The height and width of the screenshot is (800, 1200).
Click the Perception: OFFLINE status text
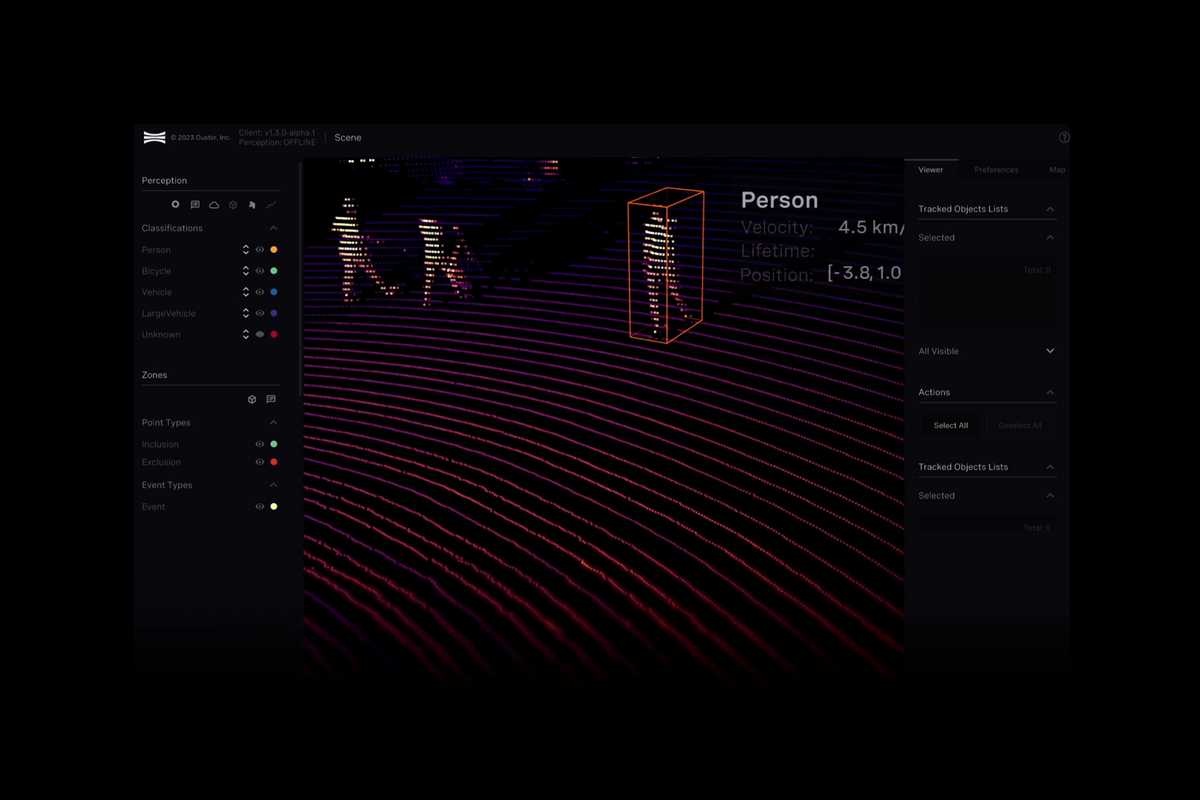click(x=277, y=143)
